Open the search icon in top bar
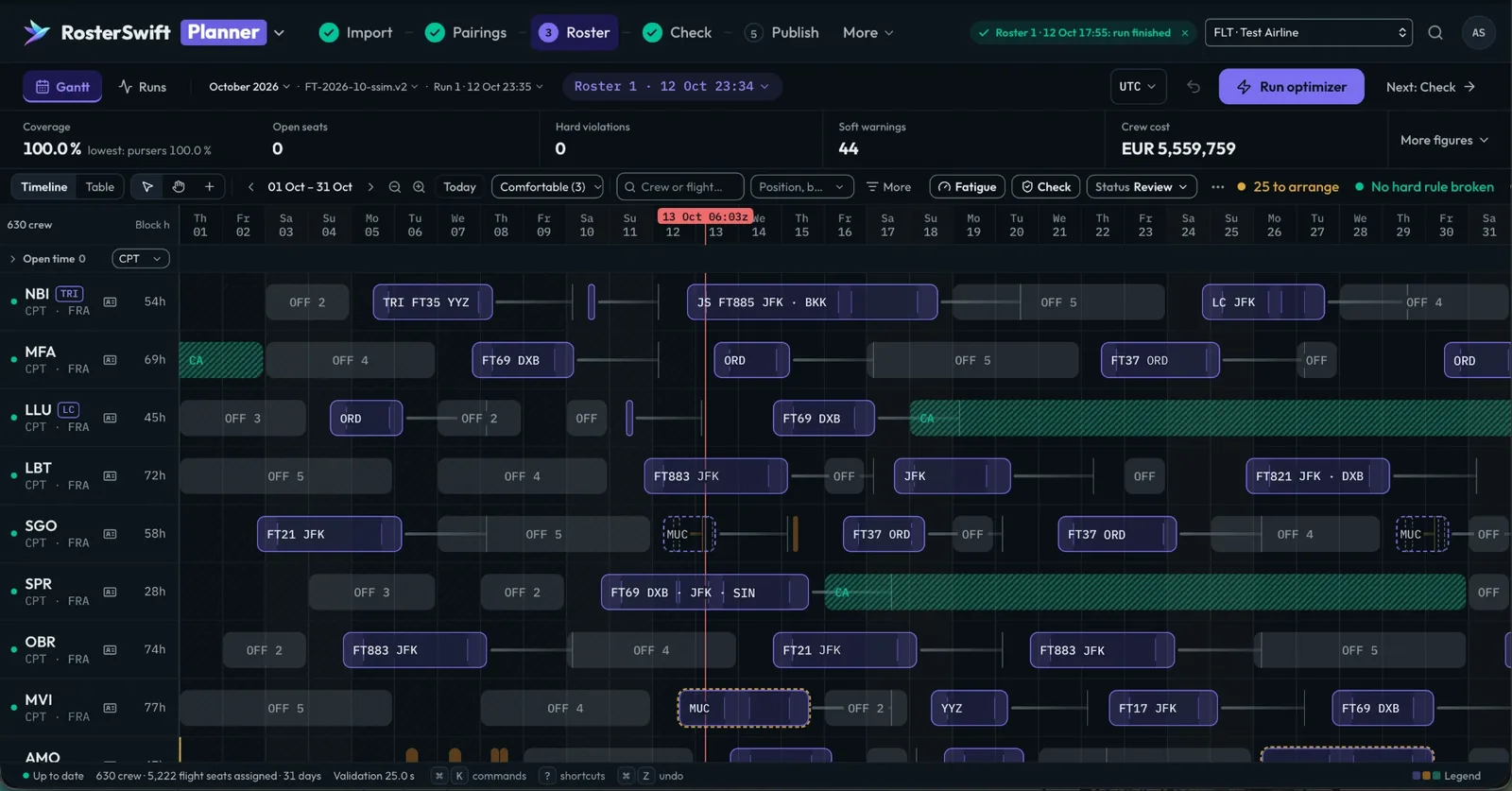The height and width of the screenshot is (791, 1512). click(1435, 33)
